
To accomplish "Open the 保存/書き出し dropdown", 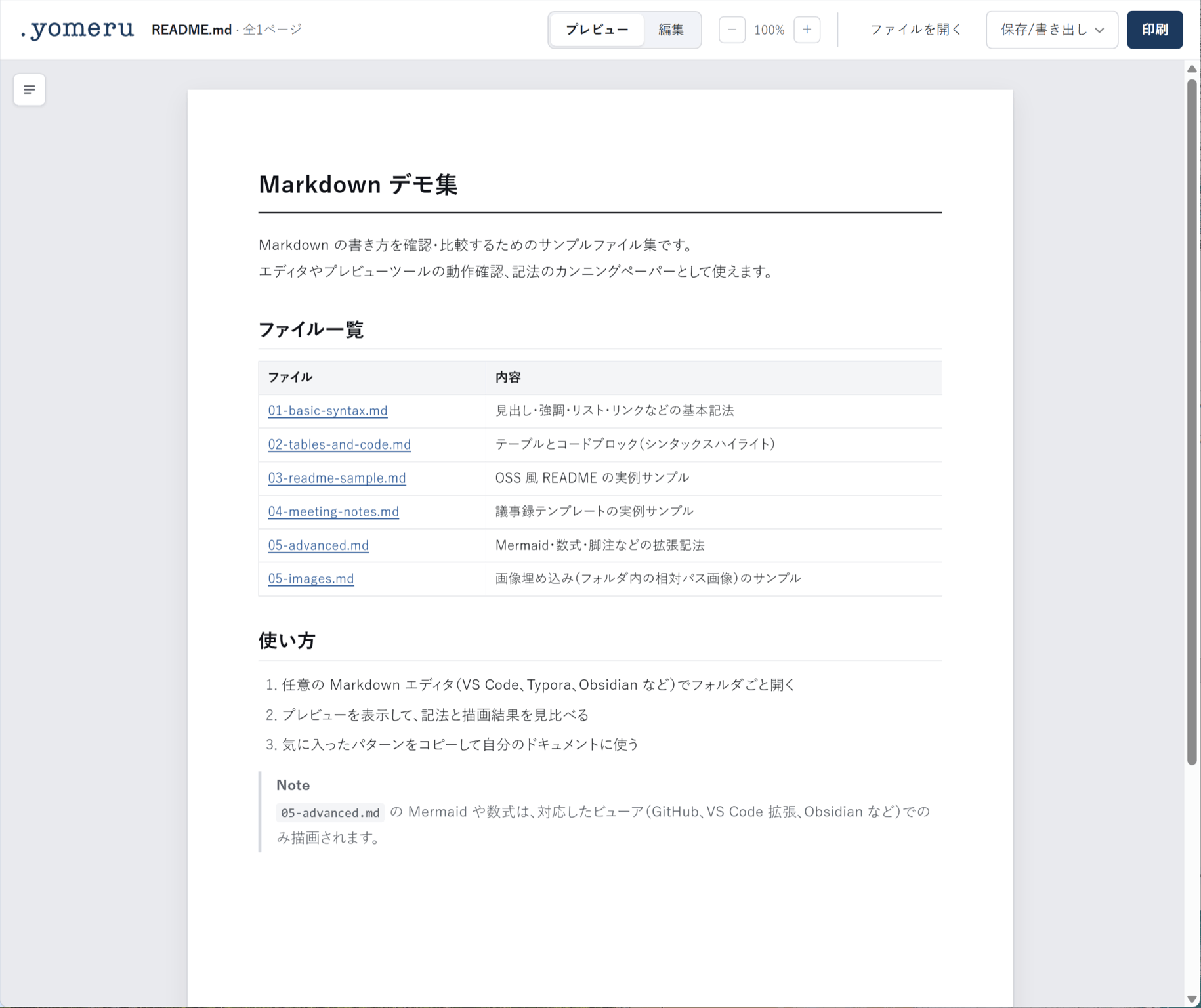I will 1052,30.
